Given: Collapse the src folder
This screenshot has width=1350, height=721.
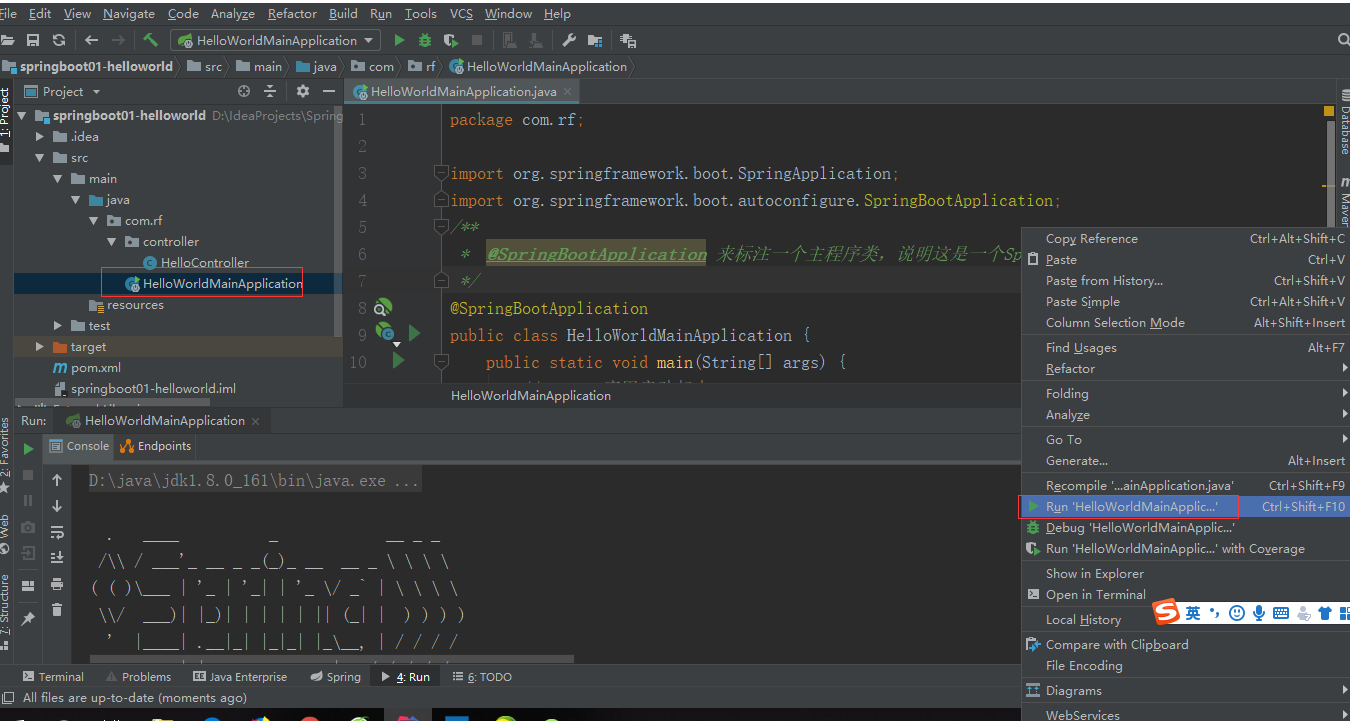Looking at the screenshot, I should click(40, 158).
